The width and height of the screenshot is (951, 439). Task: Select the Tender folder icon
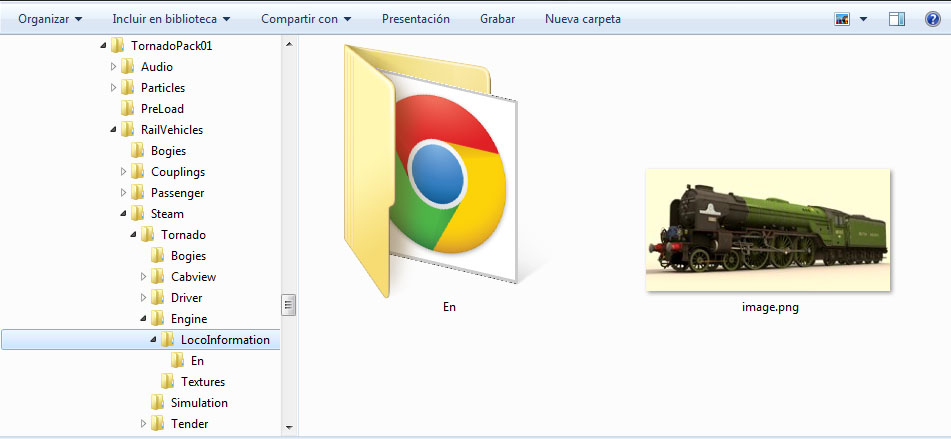(x=157, y=424)
